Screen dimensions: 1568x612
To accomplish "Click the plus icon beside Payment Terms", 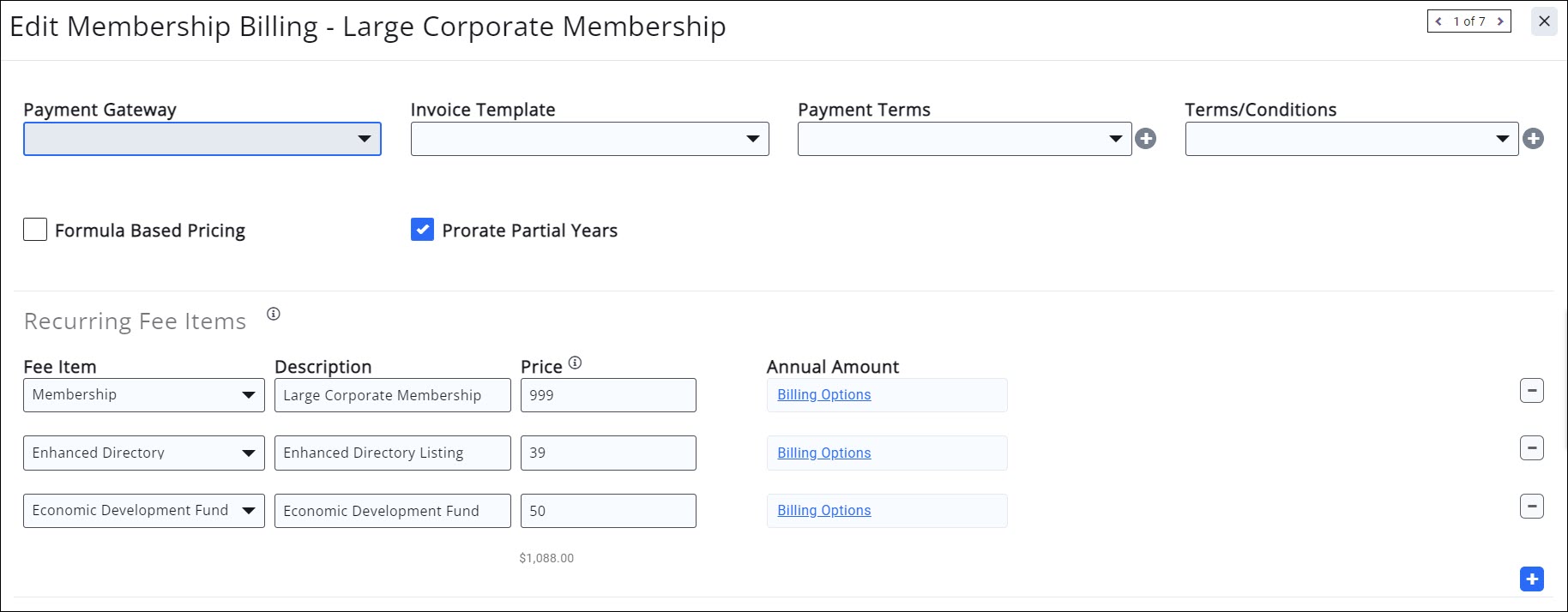I will (x=1145, y=139).
